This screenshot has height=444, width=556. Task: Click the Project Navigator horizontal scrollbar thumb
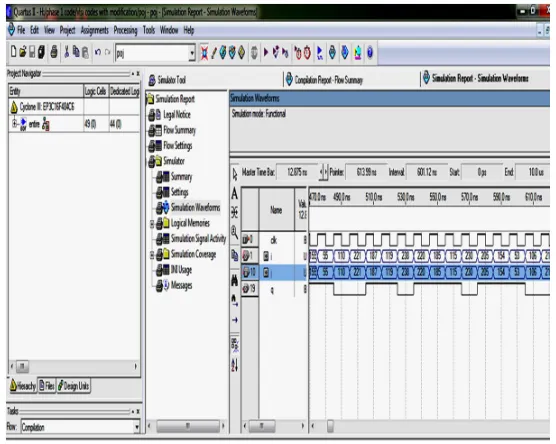click(22, 366)
